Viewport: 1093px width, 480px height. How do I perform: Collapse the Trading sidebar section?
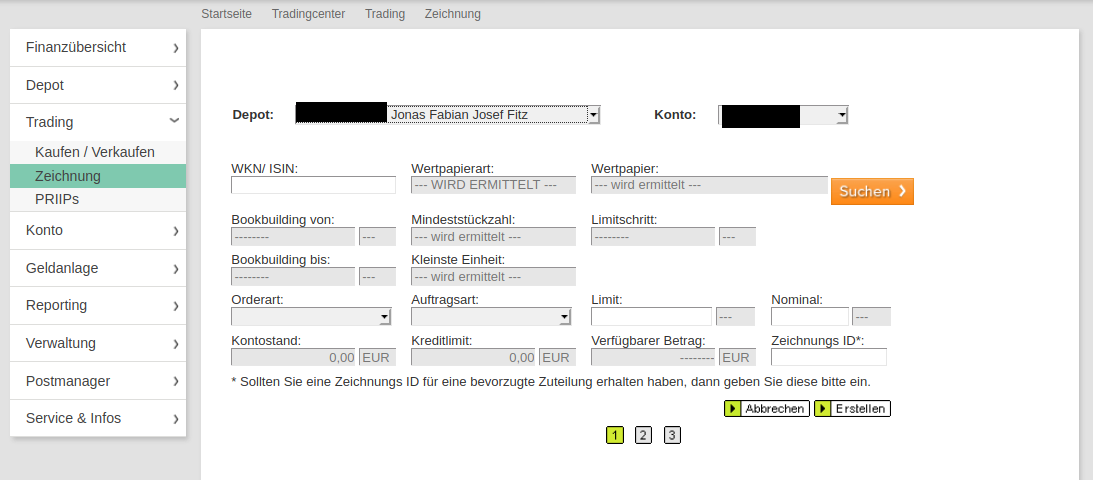pyautogui.click(x=97, y=122)
